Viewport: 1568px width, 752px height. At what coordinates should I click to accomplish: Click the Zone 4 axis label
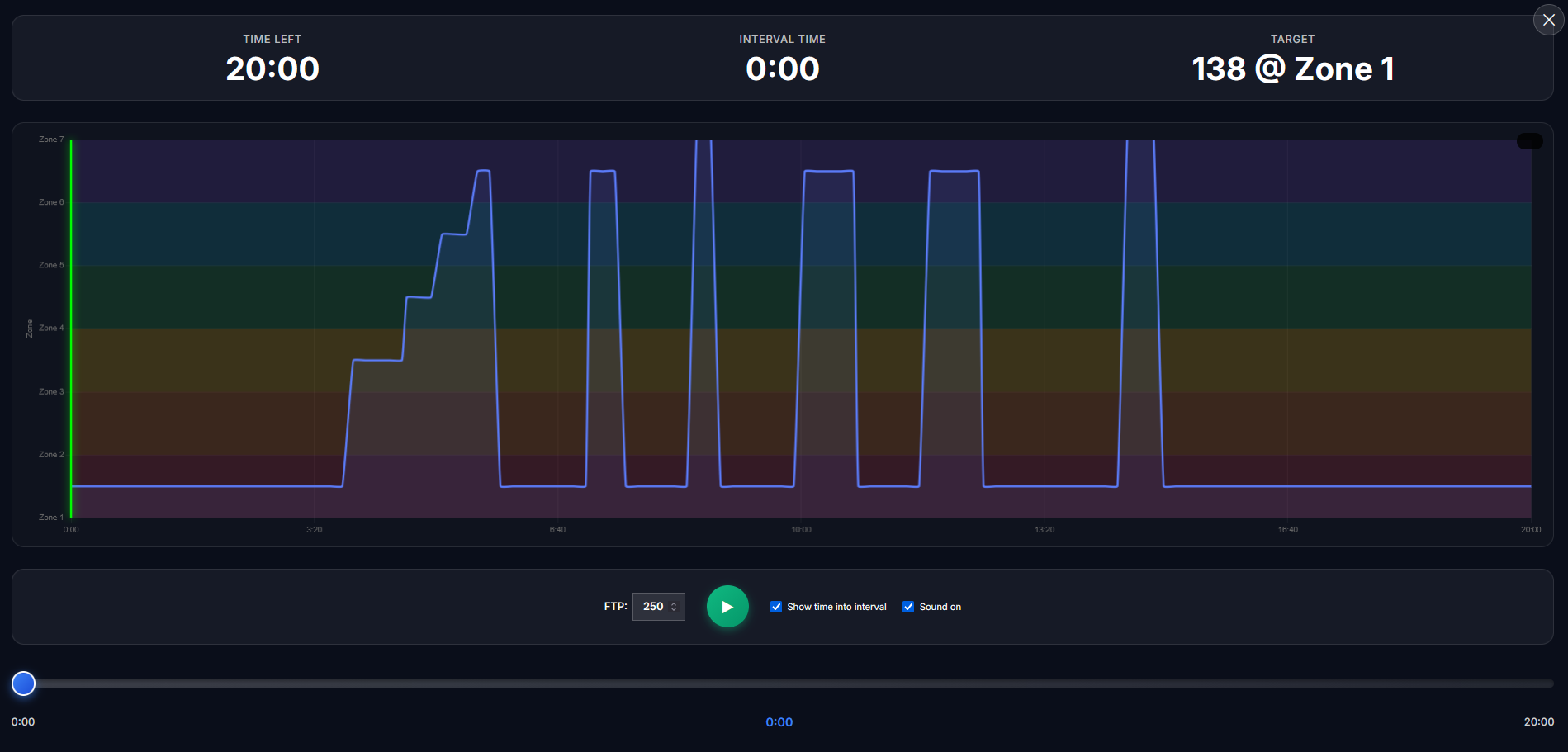[50, 329]
